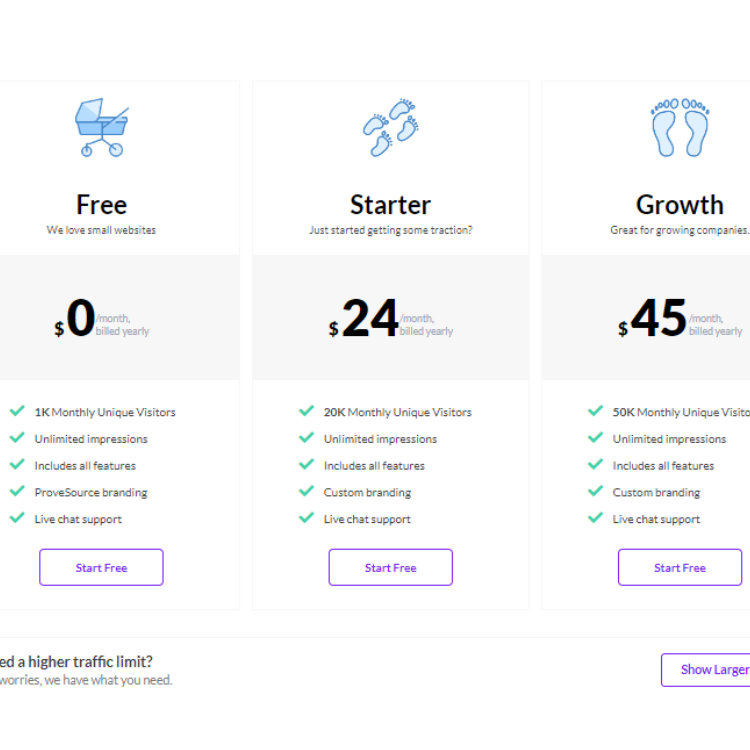Click checkmark beside 1K Monthly Unique Visitors
The width and height of the screenshot is (750, 750).
click(x=17, y=411)
